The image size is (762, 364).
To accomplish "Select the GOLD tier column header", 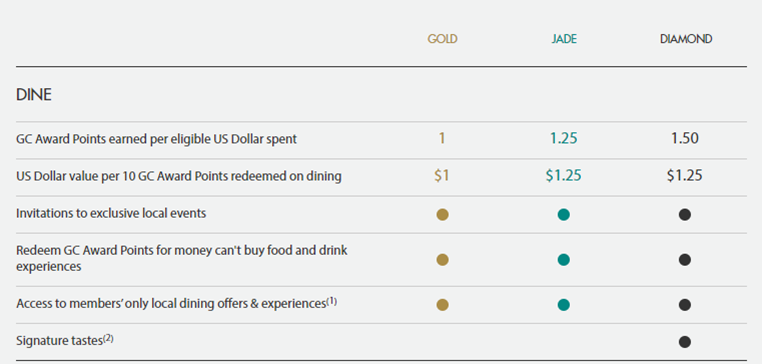I will [x=442, y=39].
